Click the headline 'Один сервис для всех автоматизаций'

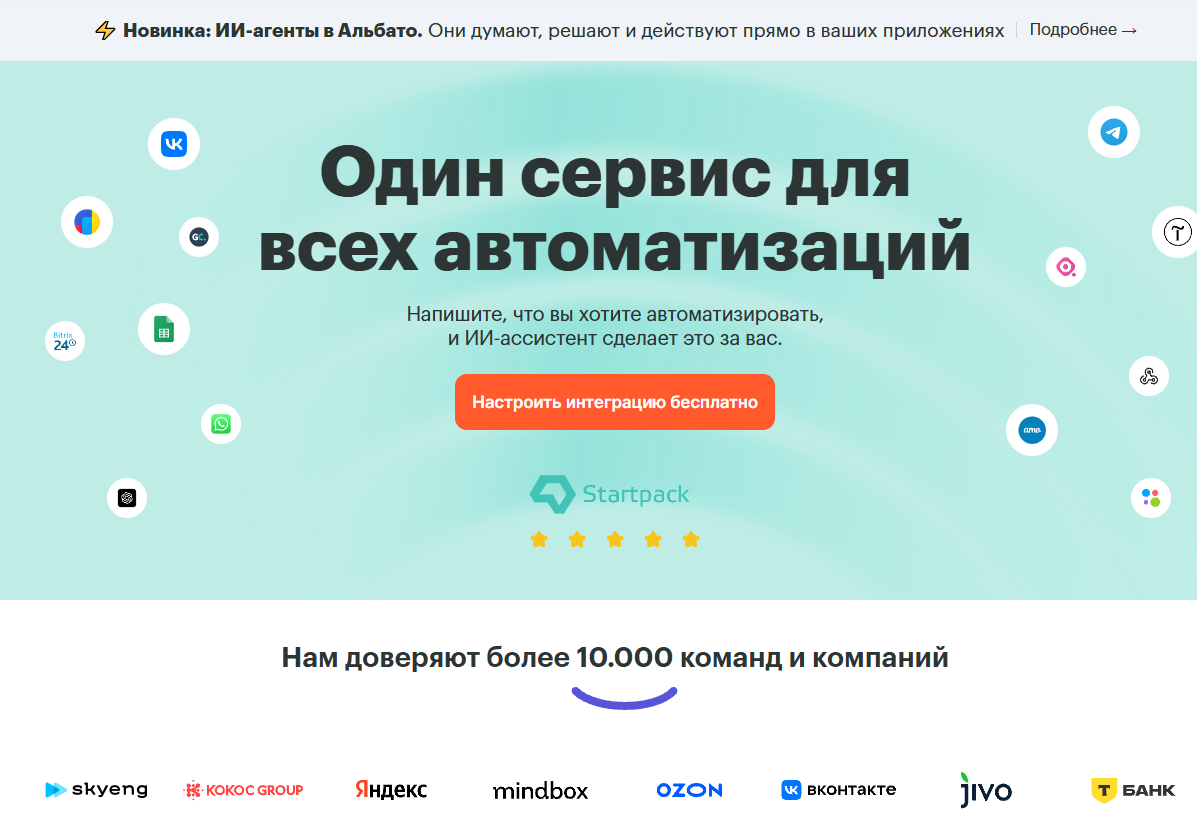[615, 209]
